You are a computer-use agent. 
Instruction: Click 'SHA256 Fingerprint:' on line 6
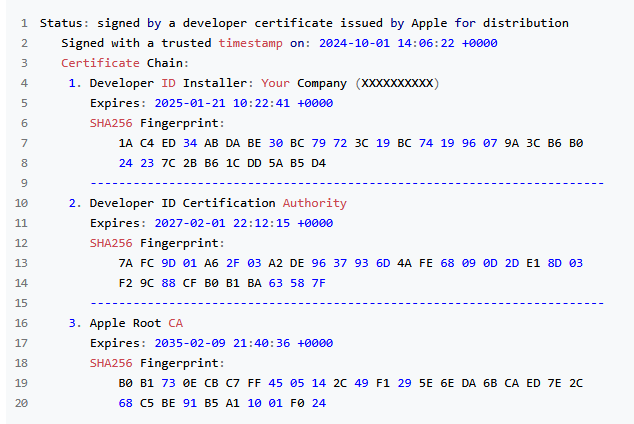[x=157, y=123]
